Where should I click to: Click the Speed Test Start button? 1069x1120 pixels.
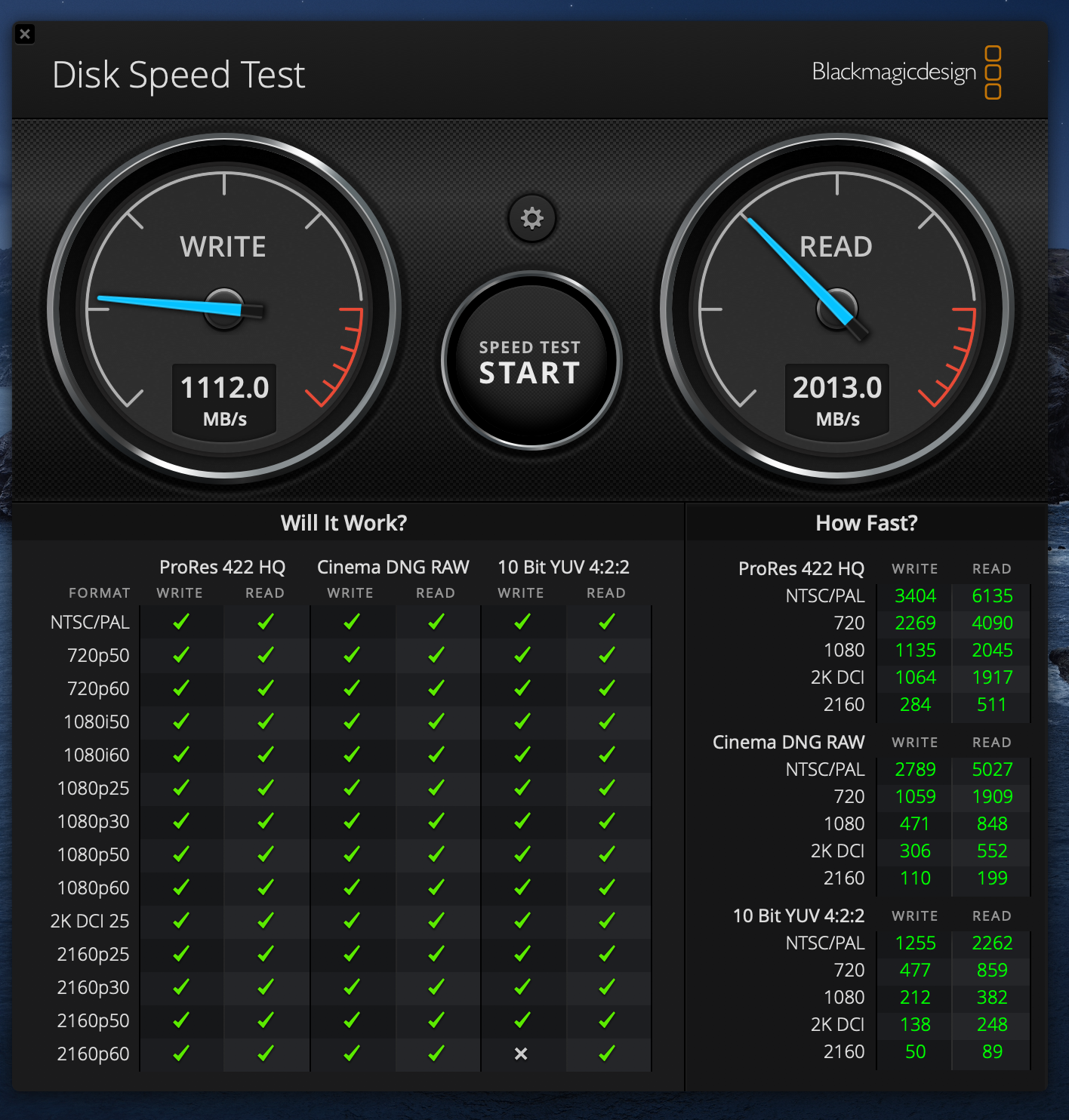tap(531, 361)
